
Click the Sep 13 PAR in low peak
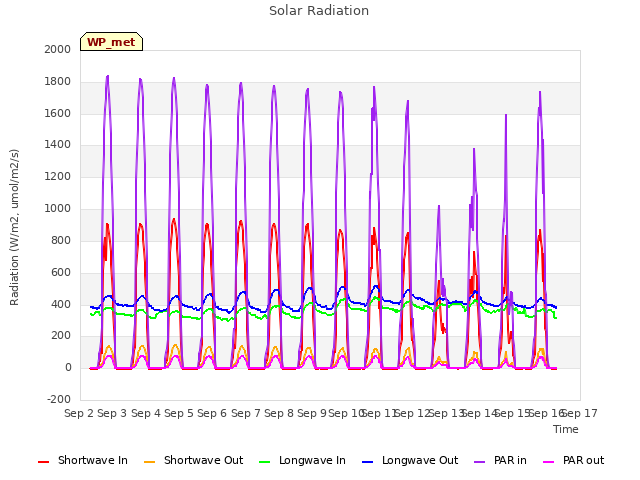[x=439, y=206]
